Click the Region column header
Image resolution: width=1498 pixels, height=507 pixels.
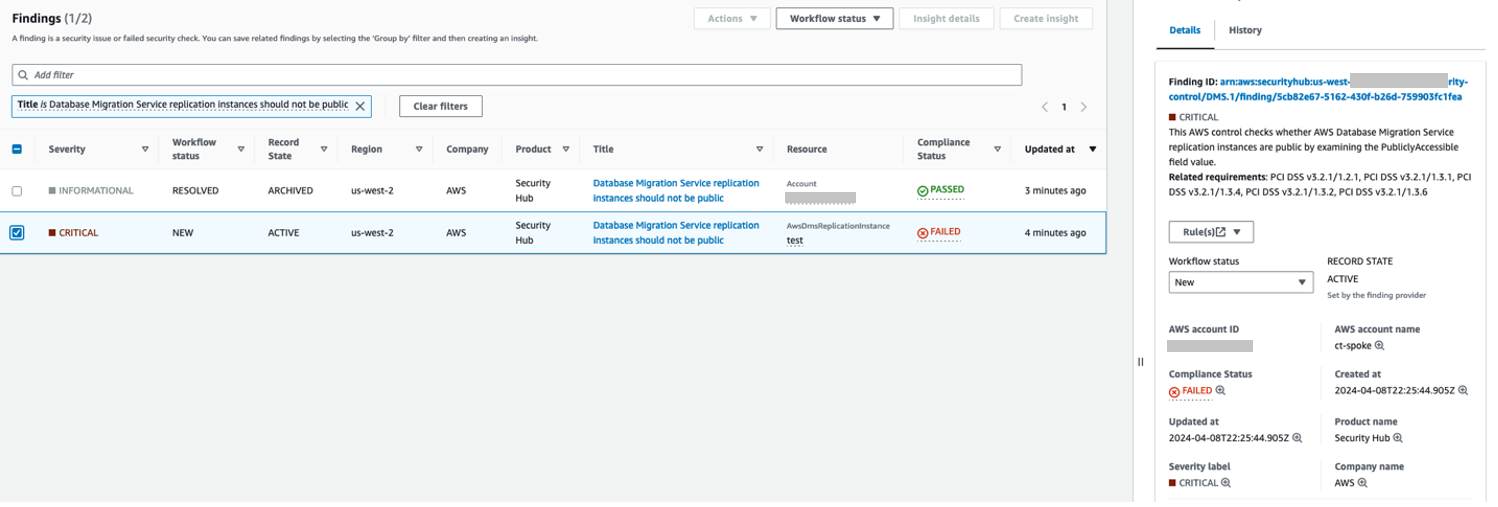(367, 149)
